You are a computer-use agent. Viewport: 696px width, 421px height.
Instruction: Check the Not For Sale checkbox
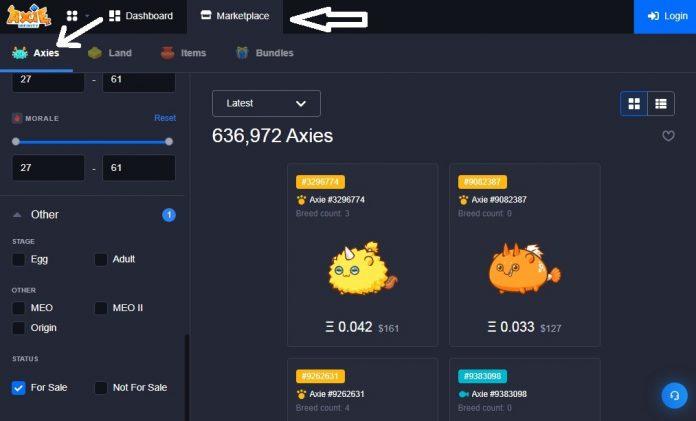(x=101, y=388)
